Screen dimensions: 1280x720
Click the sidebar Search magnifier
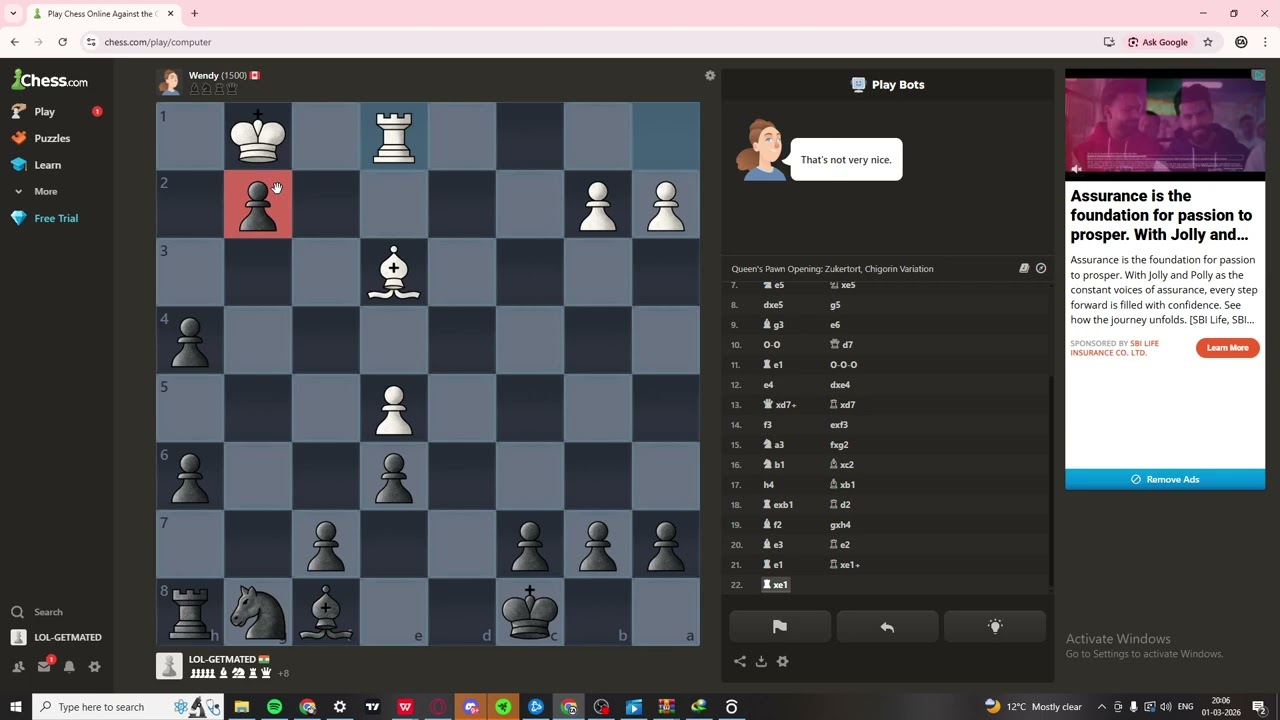coord(18,612)
